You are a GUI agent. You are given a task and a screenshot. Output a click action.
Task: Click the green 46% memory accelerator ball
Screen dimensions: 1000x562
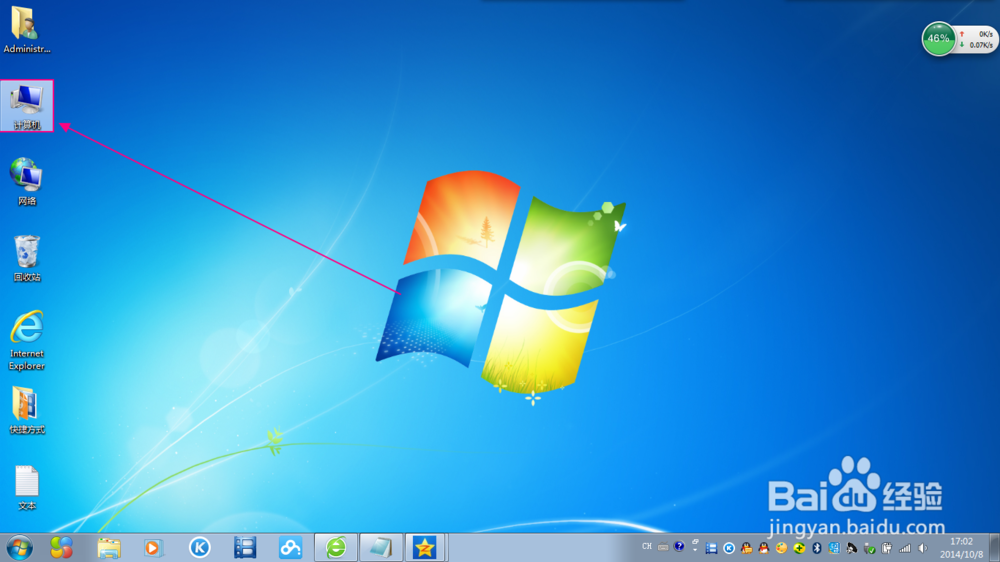(938, 39)
